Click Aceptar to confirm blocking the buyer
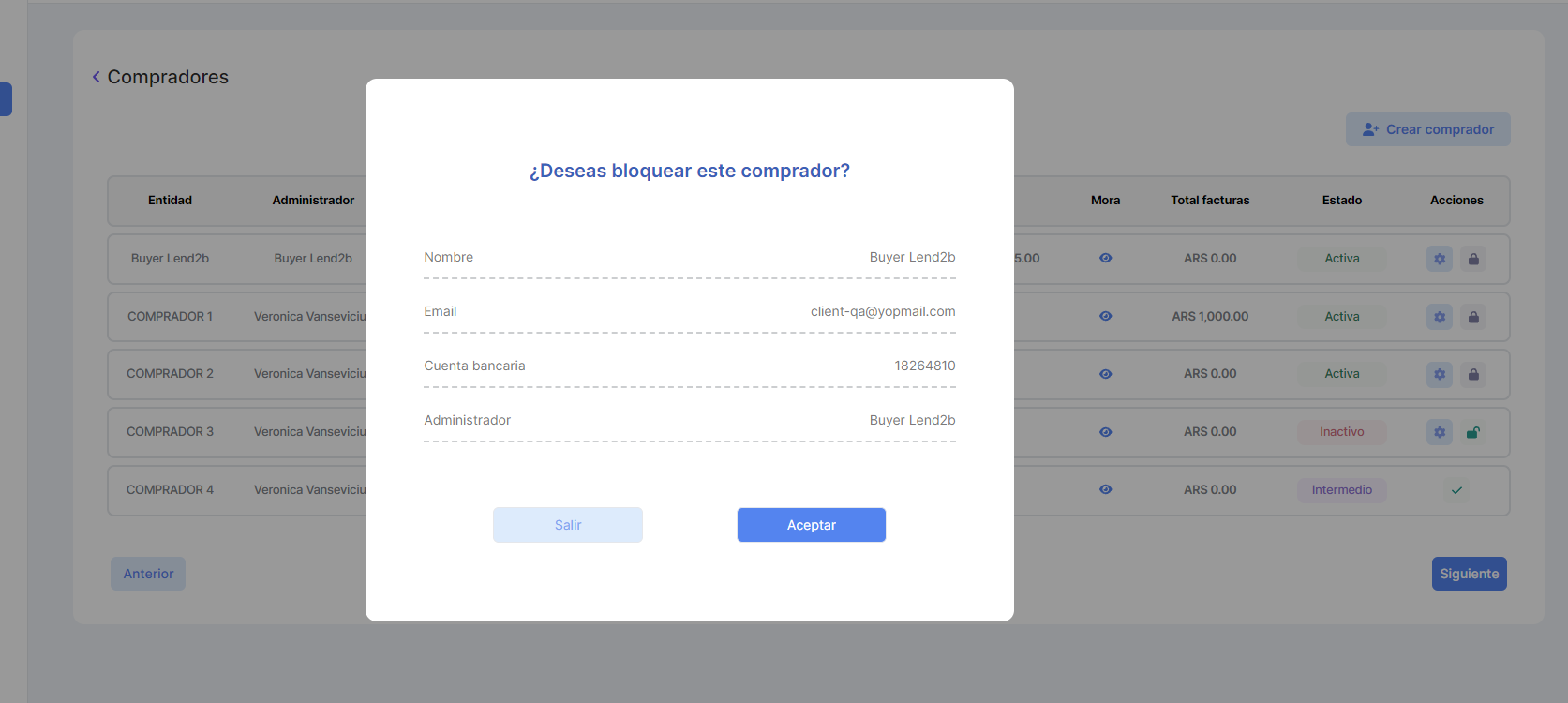Image resolution: width=1568 pixels, height=703 pixels. (x=811, y=525)
